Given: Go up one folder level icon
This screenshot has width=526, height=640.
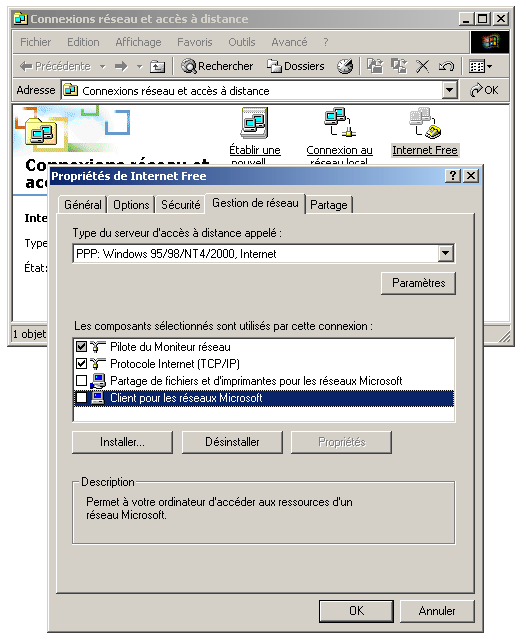Looking at the screenshot, I should pos(157,66).
